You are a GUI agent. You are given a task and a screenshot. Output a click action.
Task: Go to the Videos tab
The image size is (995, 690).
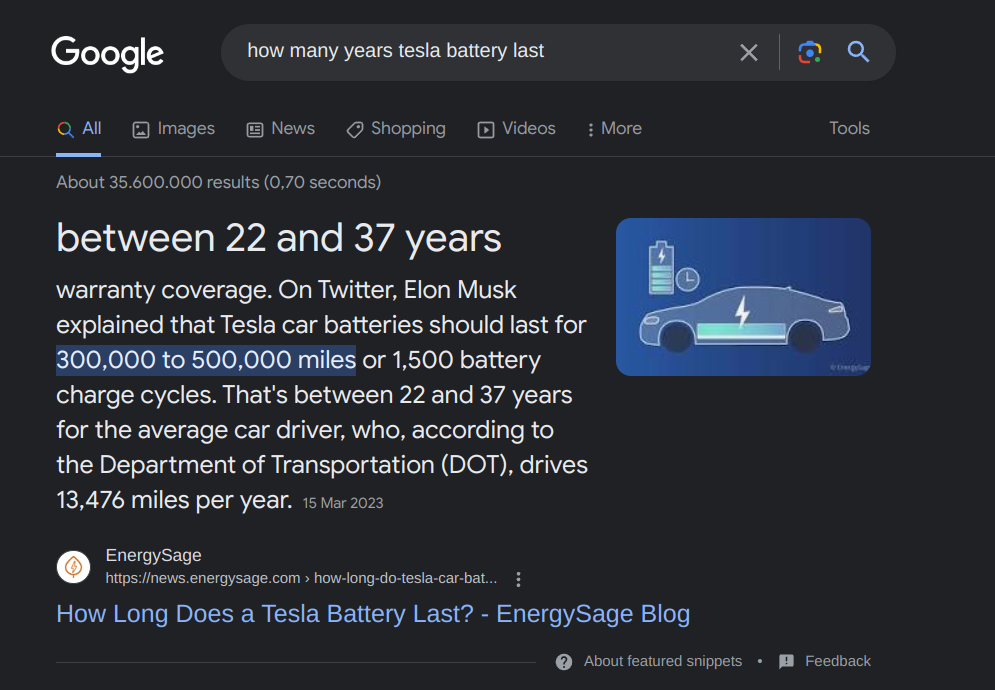point(516,129)
